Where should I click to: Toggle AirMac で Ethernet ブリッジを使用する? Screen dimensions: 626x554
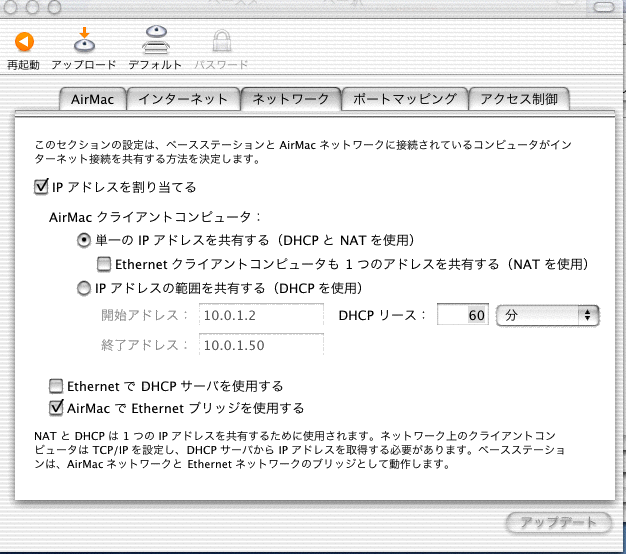pos(56,408)
